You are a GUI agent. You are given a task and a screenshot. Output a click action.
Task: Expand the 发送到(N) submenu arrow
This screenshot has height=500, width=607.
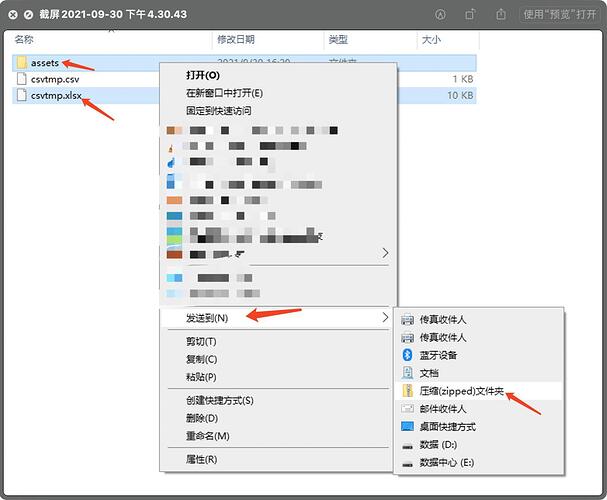coord(385,318)
